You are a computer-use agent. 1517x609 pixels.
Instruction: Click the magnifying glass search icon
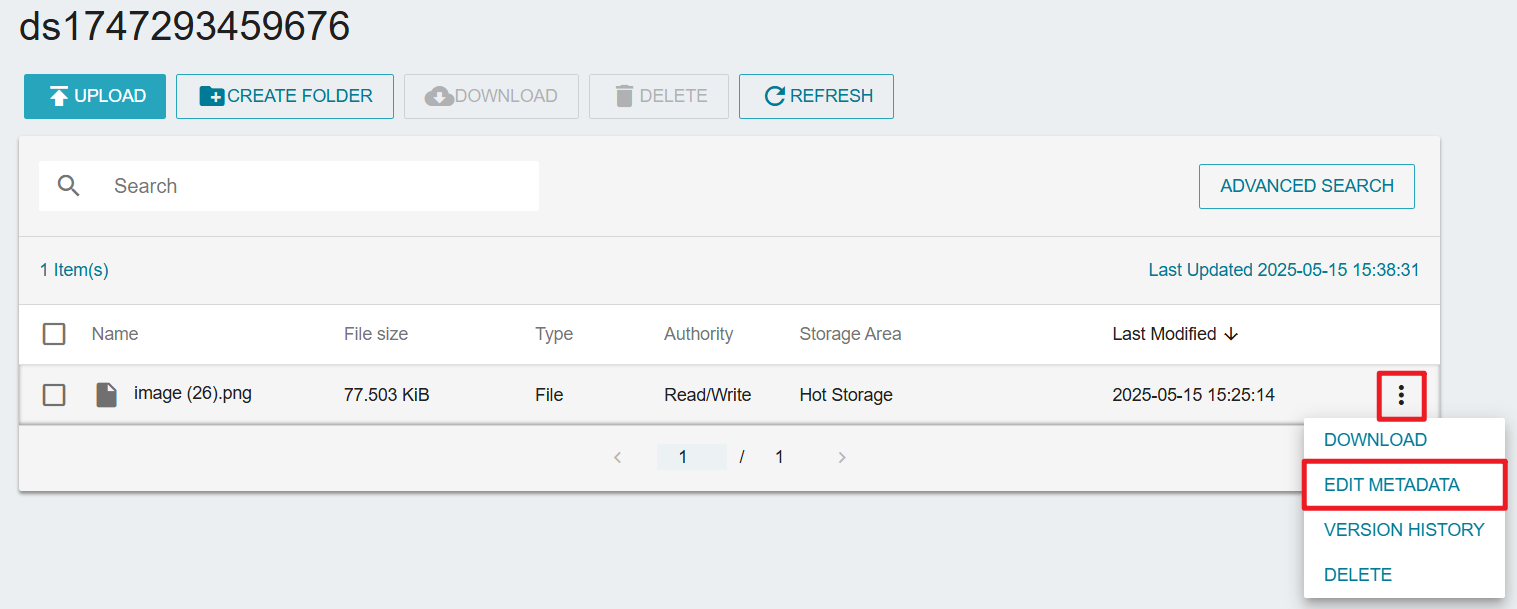[x=68, y=186]
